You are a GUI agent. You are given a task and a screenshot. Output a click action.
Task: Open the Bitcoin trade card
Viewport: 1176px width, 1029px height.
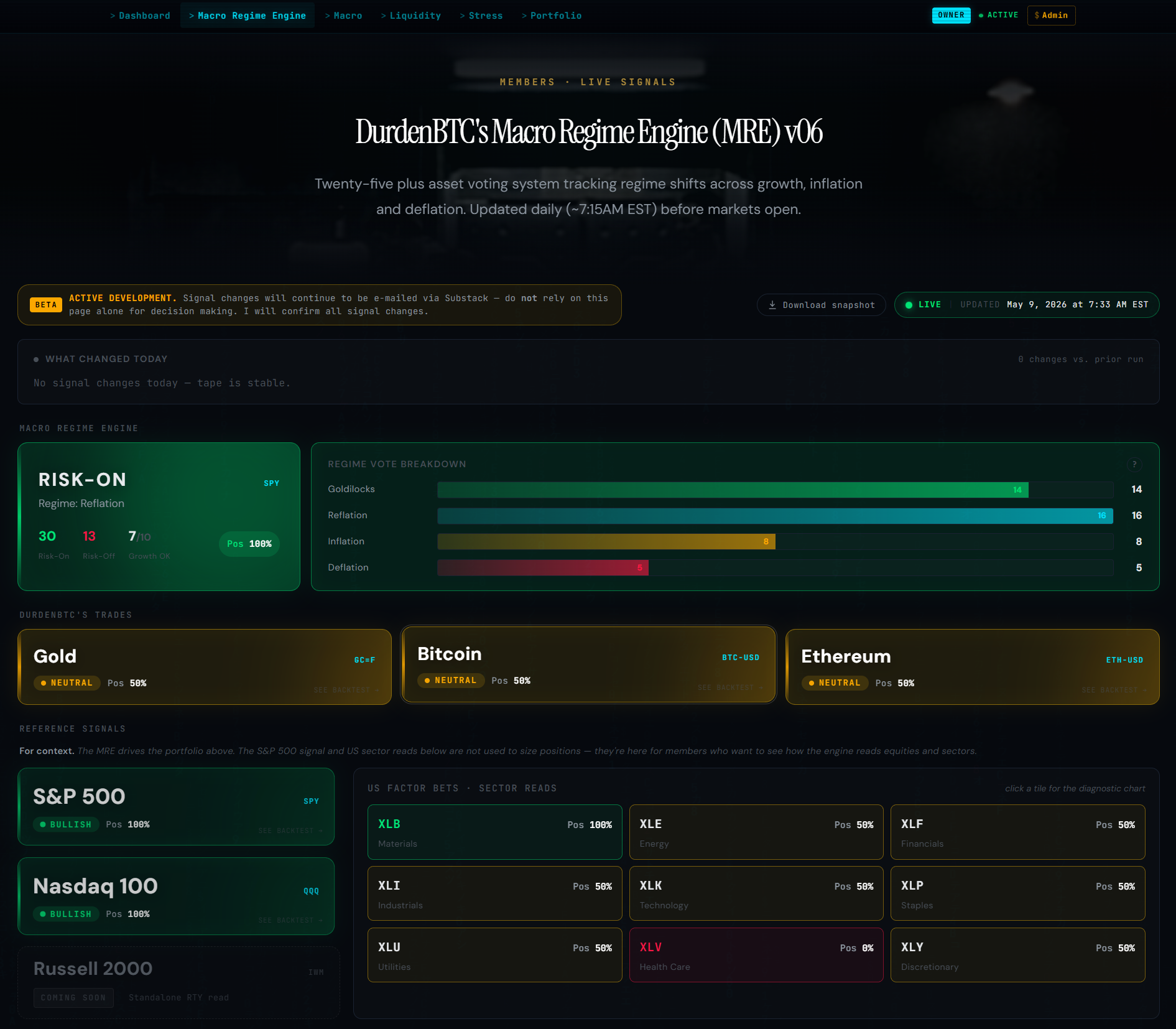click(x=588, y=664)
